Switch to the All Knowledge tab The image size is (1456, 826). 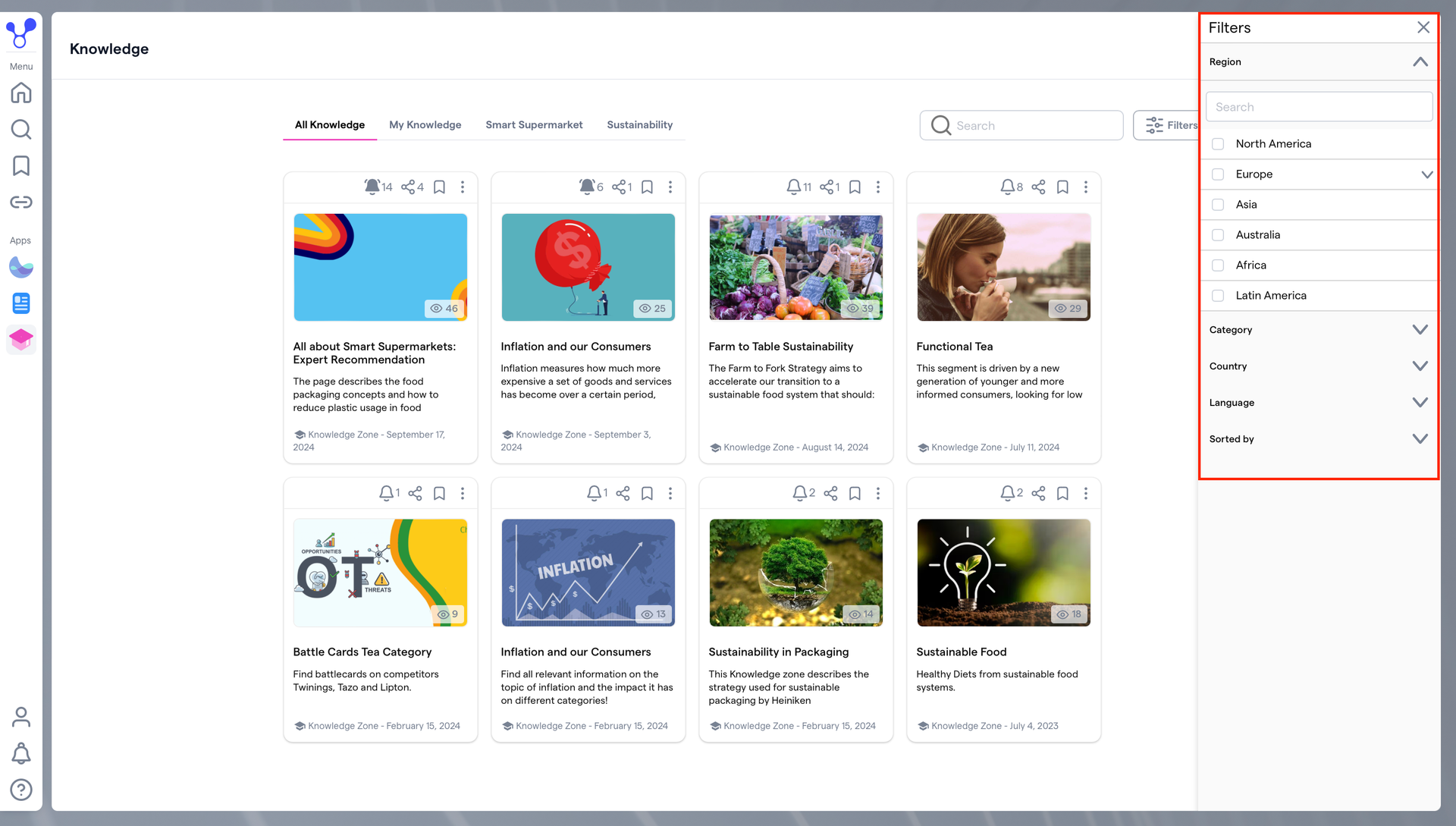tap(330, 124)
